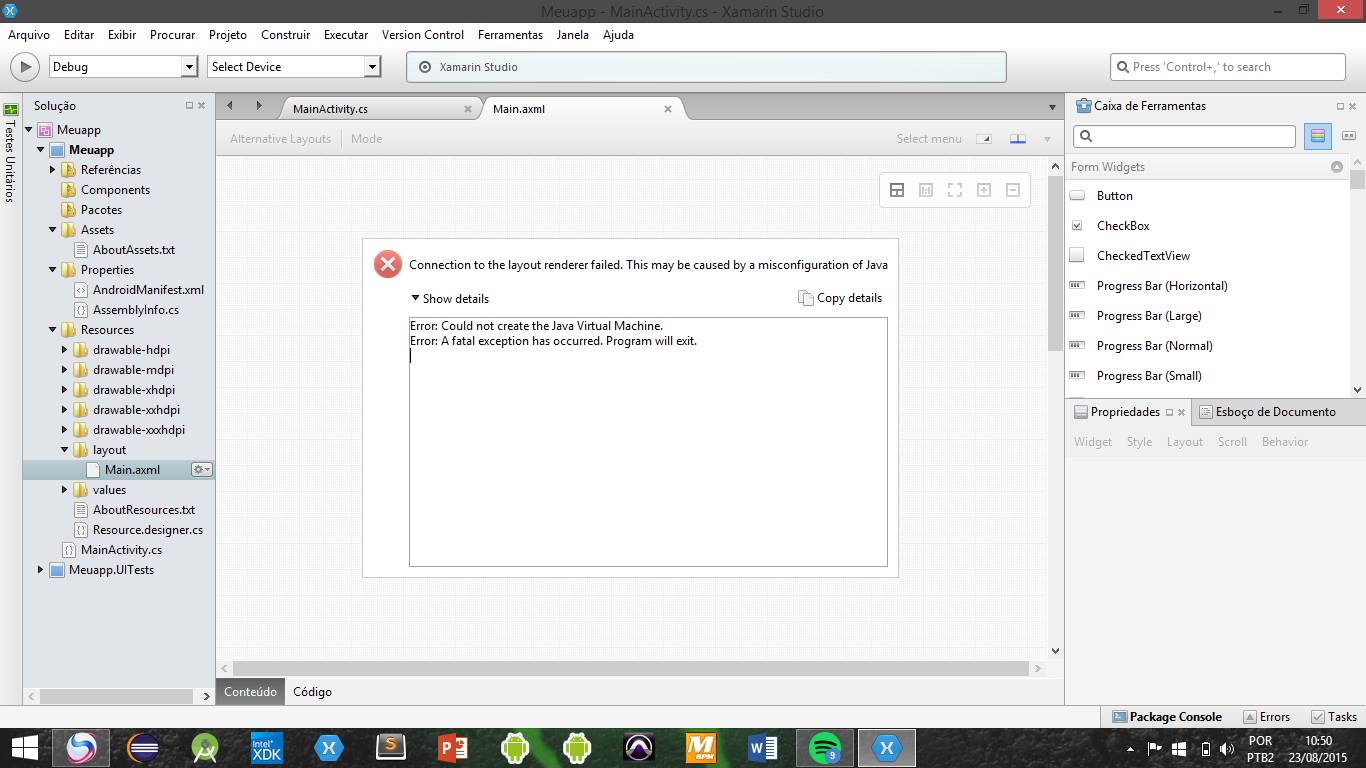Image resolution: width=1366 pixels, height=768 pixels.
Task: Select AndroidManifest.xml in the tree
Action: coord(148,290)
